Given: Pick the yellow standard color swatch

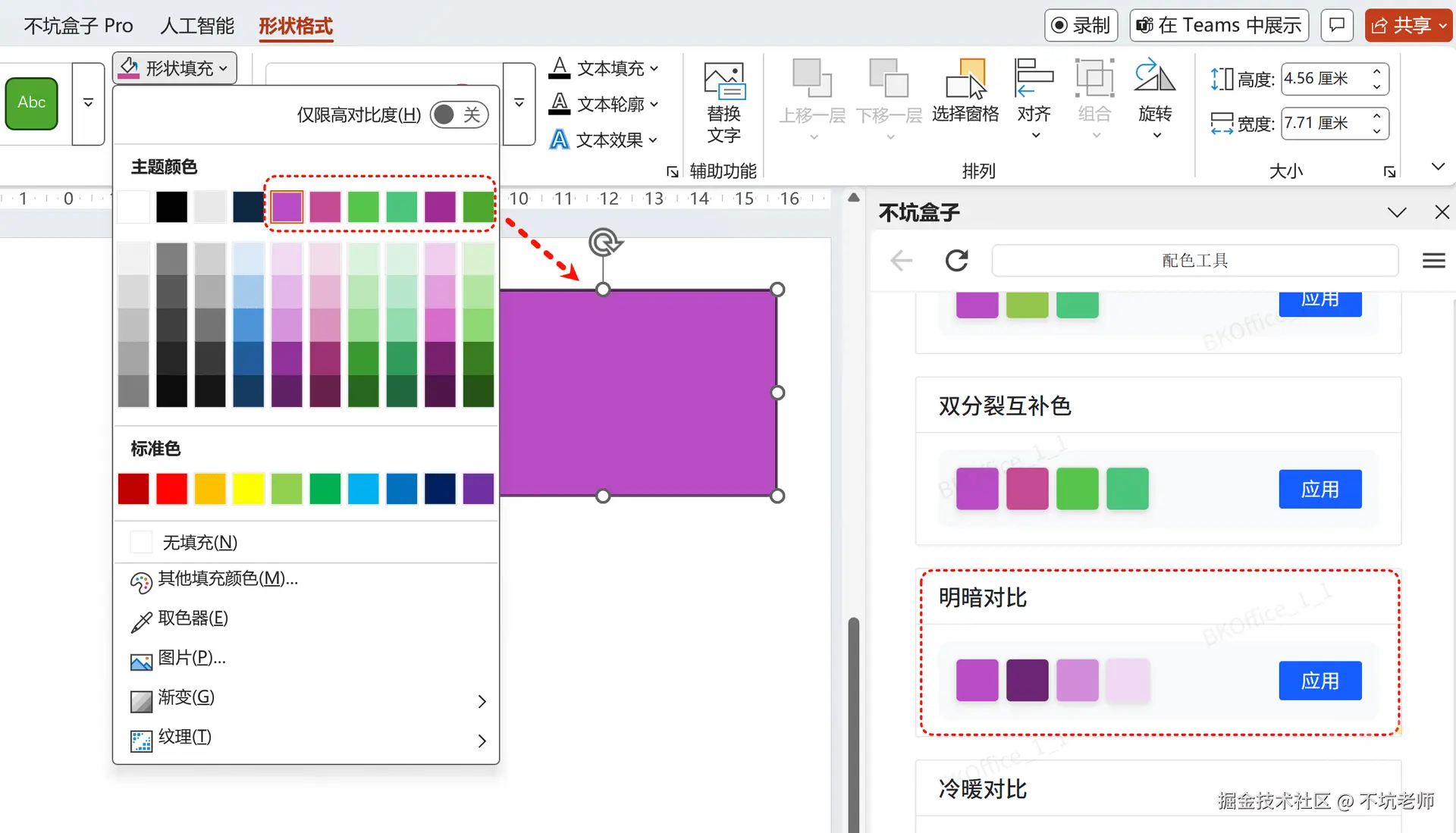Looking at the screenshot, I should tap(248, 489).
